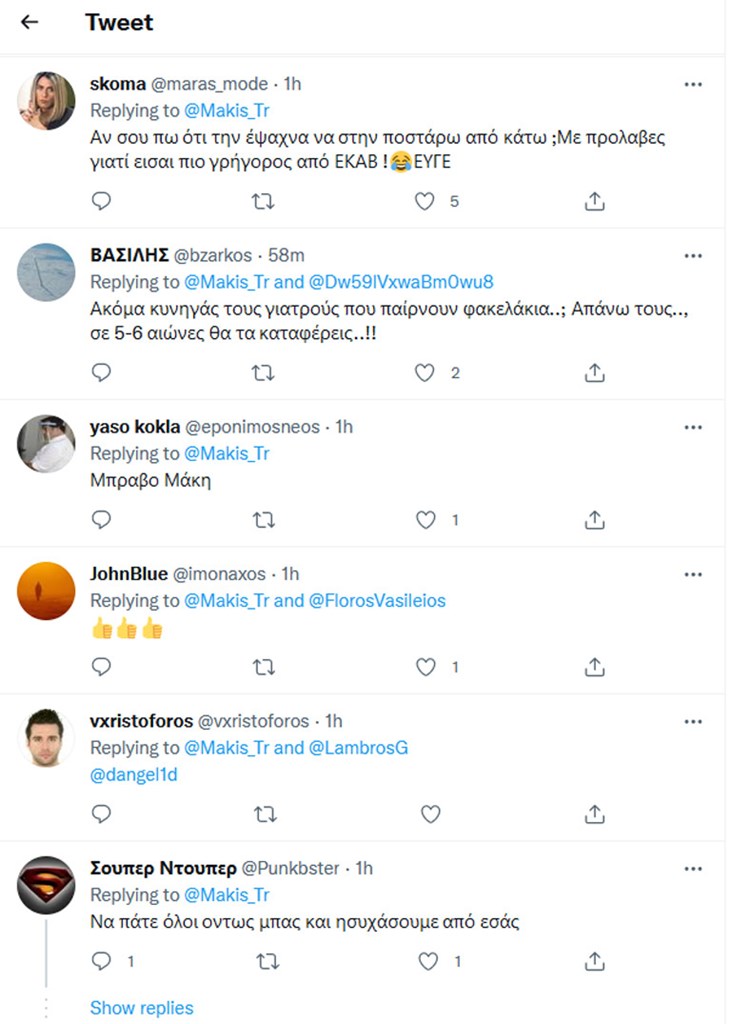Image resolution: width=733 pixels, height=1024 pixels.
Task: Open @FlorosVasileios profile link
Action: pos(377,601)
